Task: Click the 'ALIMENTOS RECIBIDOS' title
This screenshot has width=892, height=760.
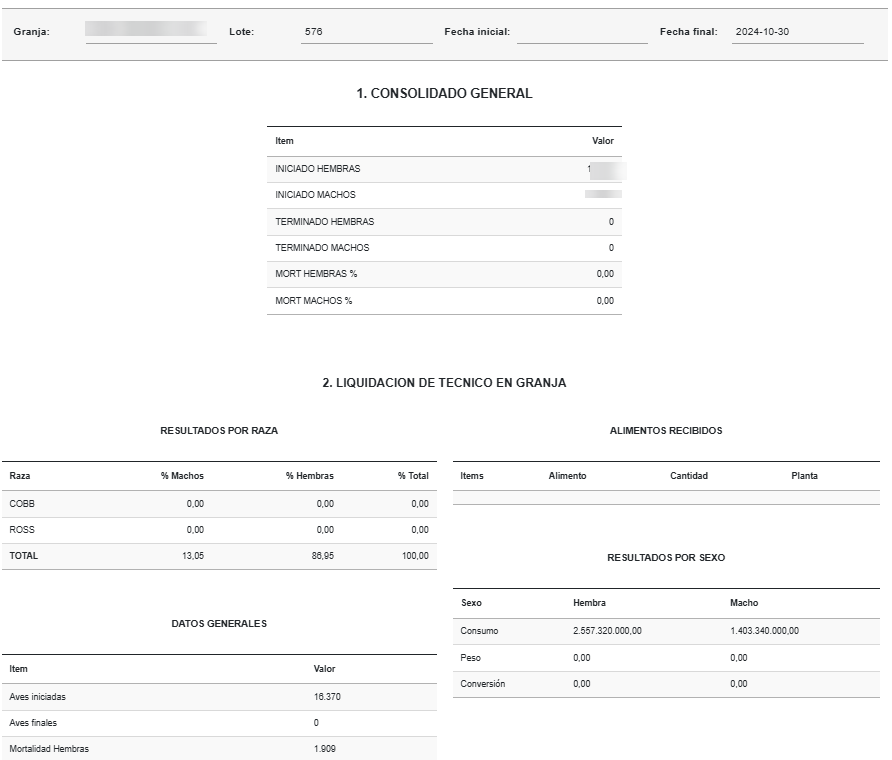Action: [666, 431]
